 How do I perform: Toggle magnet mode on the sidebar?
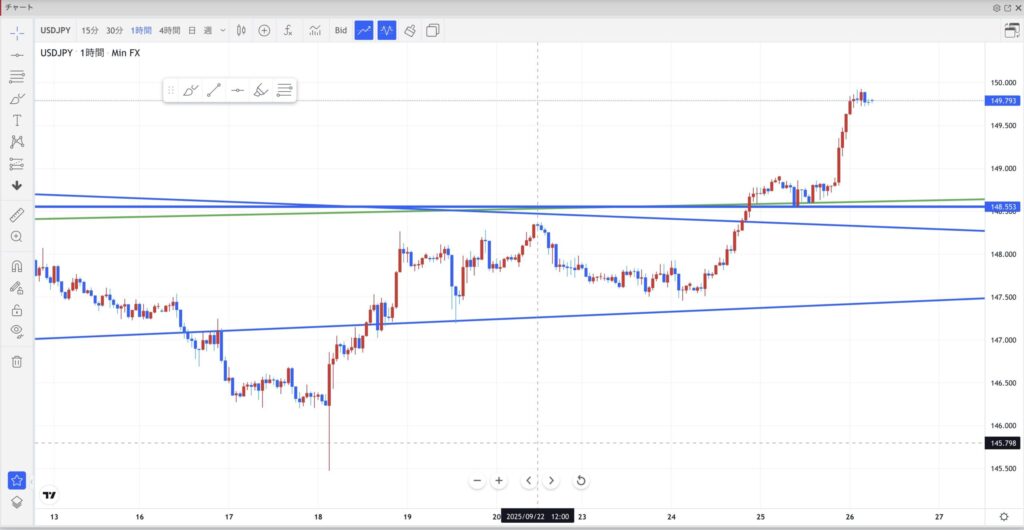(x=17, y=267)
